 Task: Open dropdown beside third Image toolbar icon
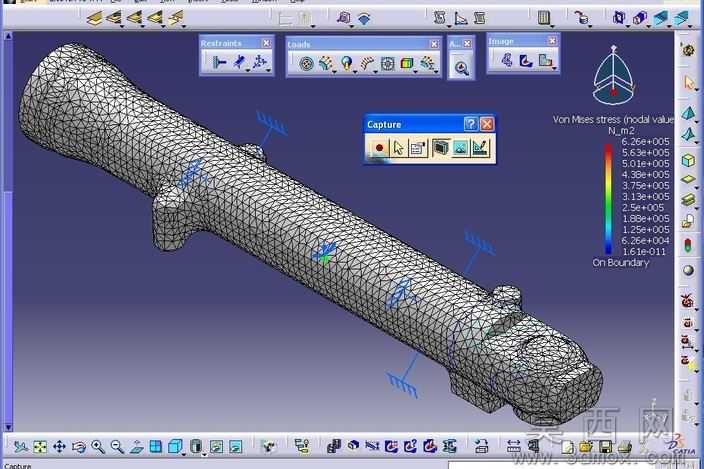click(x=554, y=68)
